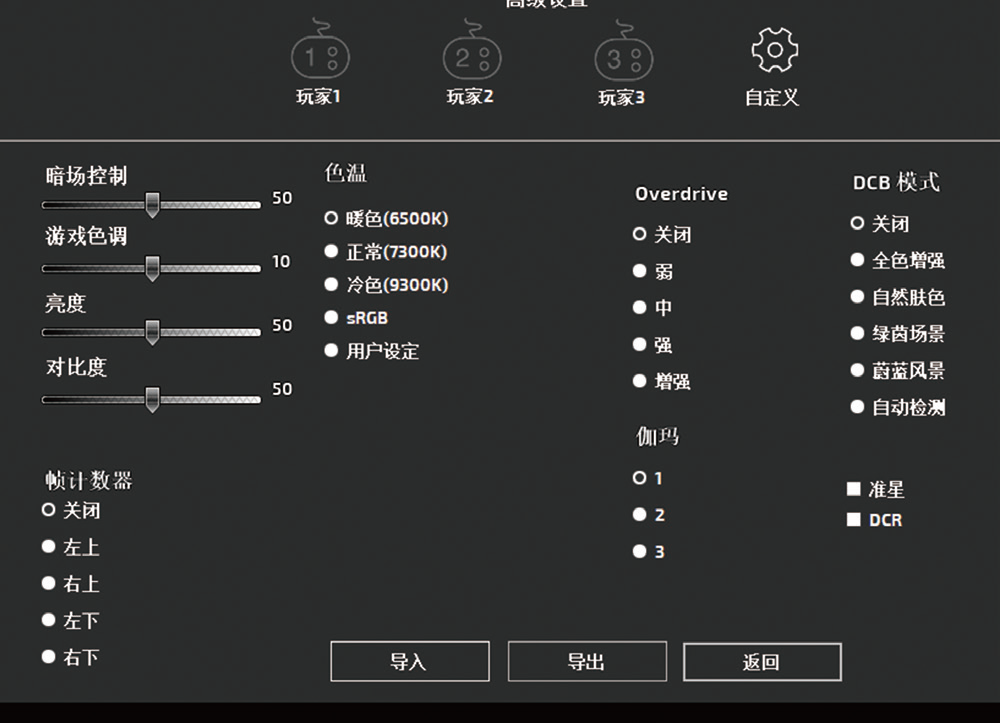The height and width of the screenshot is (723, 1000).
Task: Select the 玩家3 gamepad profile icon
Action: [622, 55]
